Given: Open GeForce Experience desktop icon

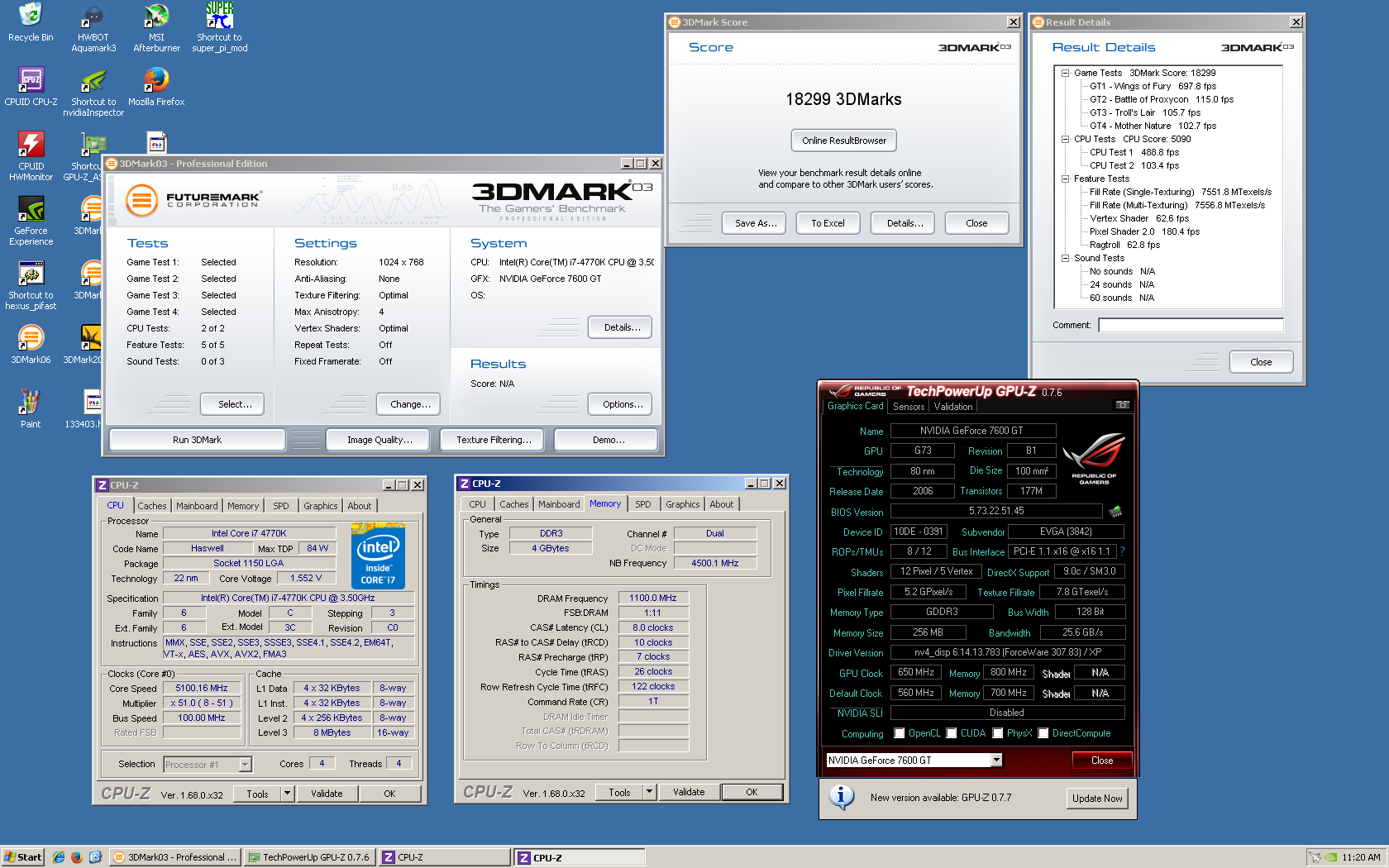Looking at the screenshot, I should 31,222.
